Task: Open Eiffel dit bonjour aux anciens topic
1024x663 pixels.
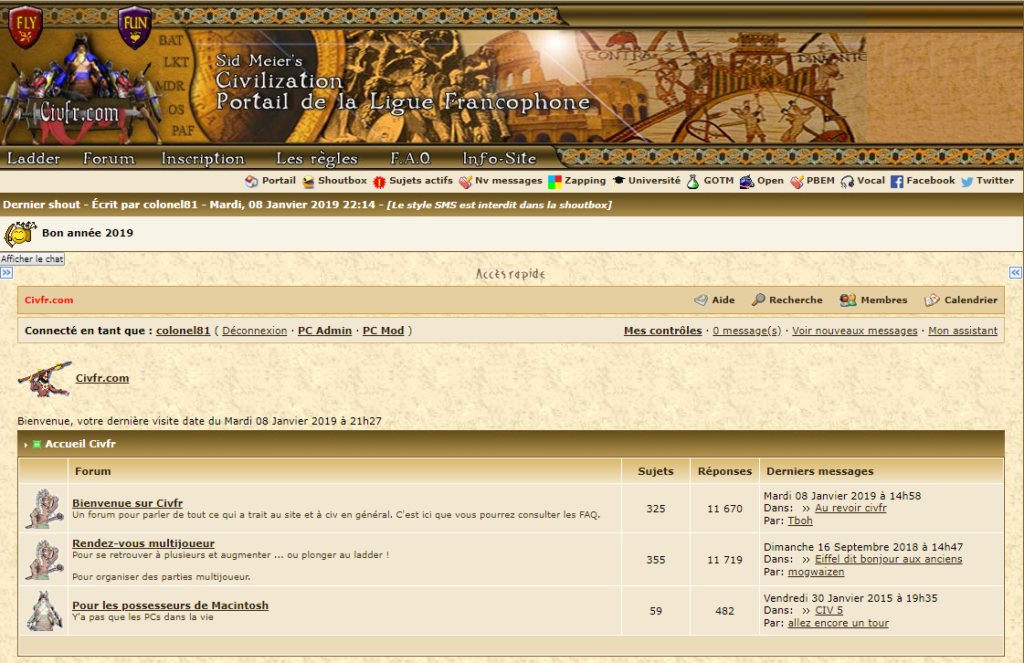Action: 888,559
